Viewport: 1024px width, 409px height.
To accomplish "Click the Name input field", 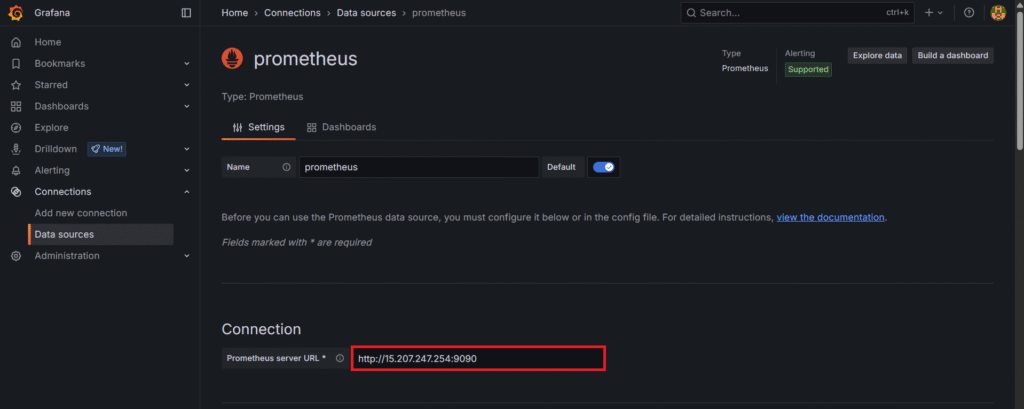I will coord(419,167).
